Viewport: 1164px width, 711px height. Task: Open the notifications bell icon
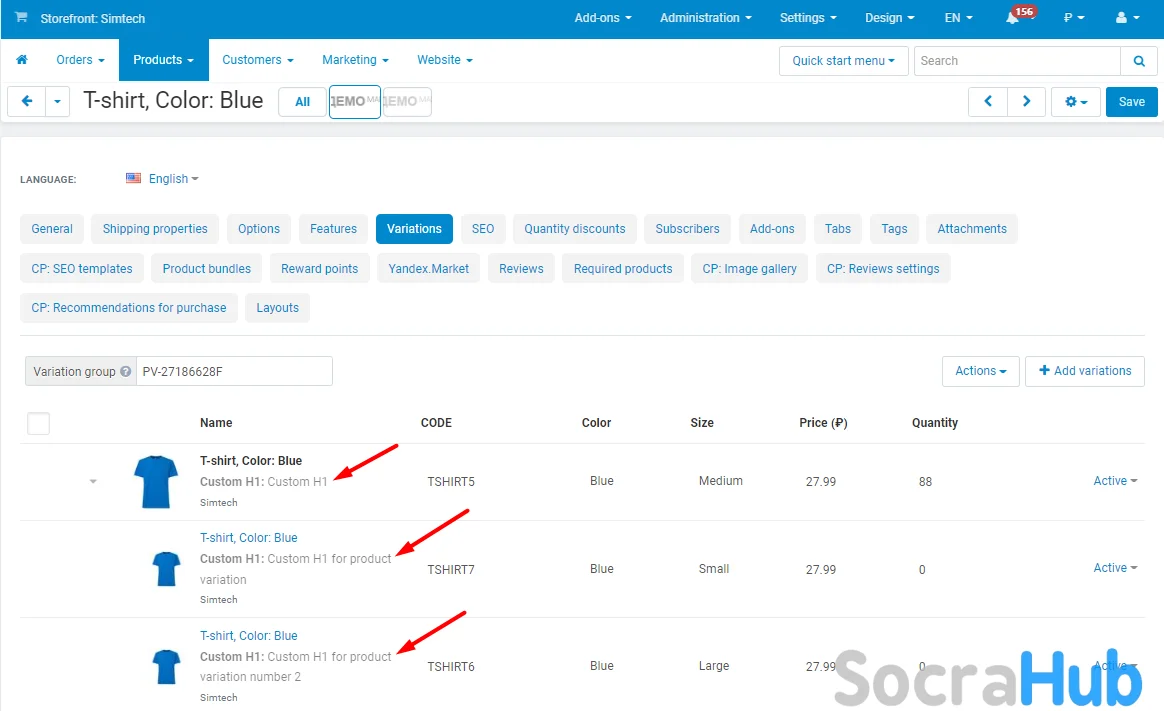pyautogui.click(x=1013, y=18)
